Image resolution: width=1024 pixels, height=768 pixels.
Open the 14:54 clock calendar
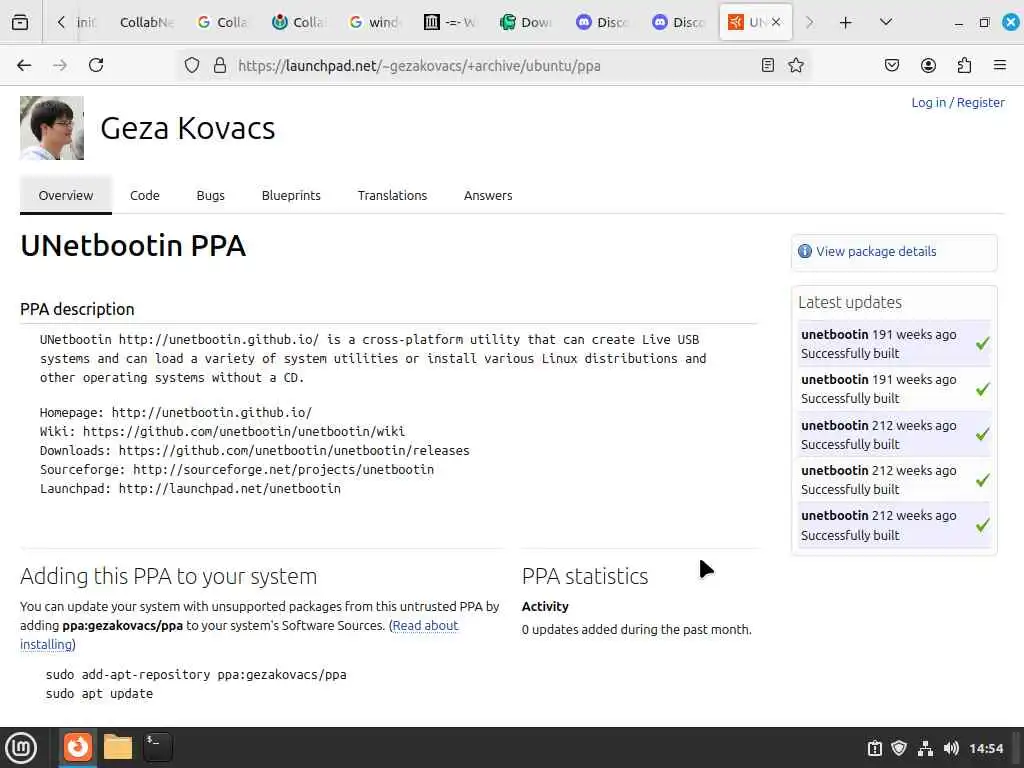point(985,748)
